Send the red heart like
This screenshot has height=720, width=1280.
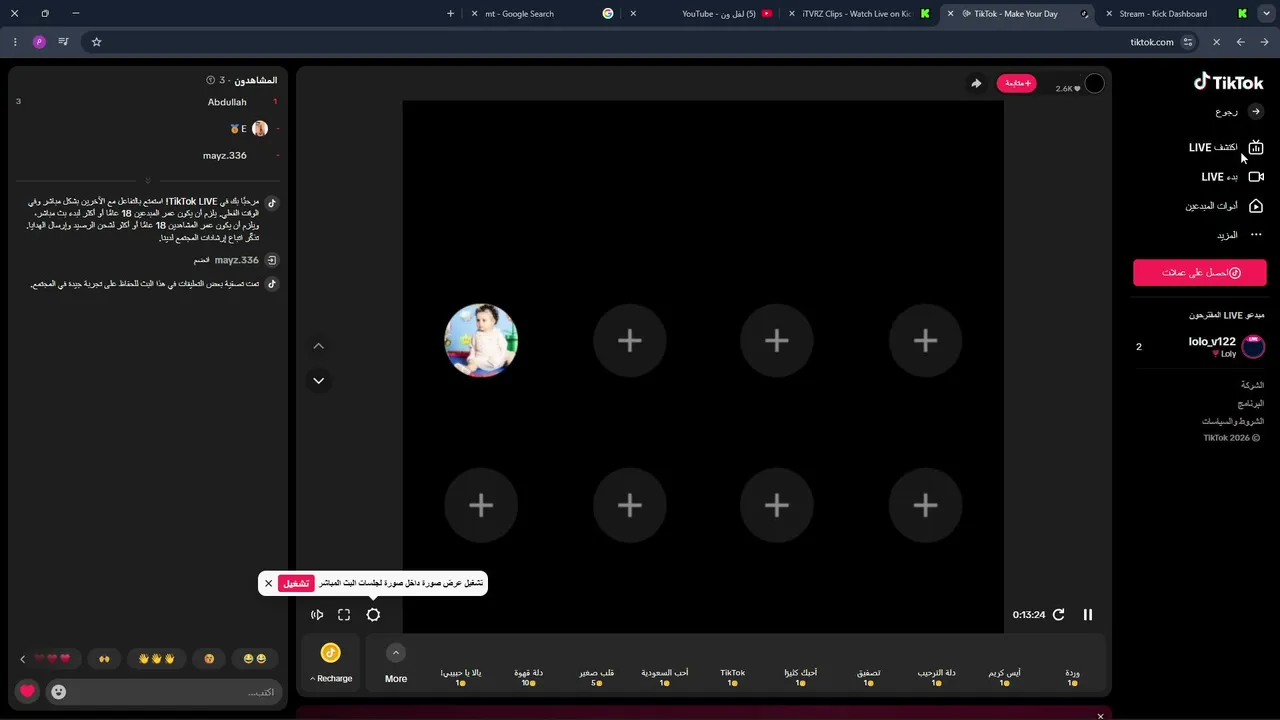pyautogui.click(x=27, y=691)
